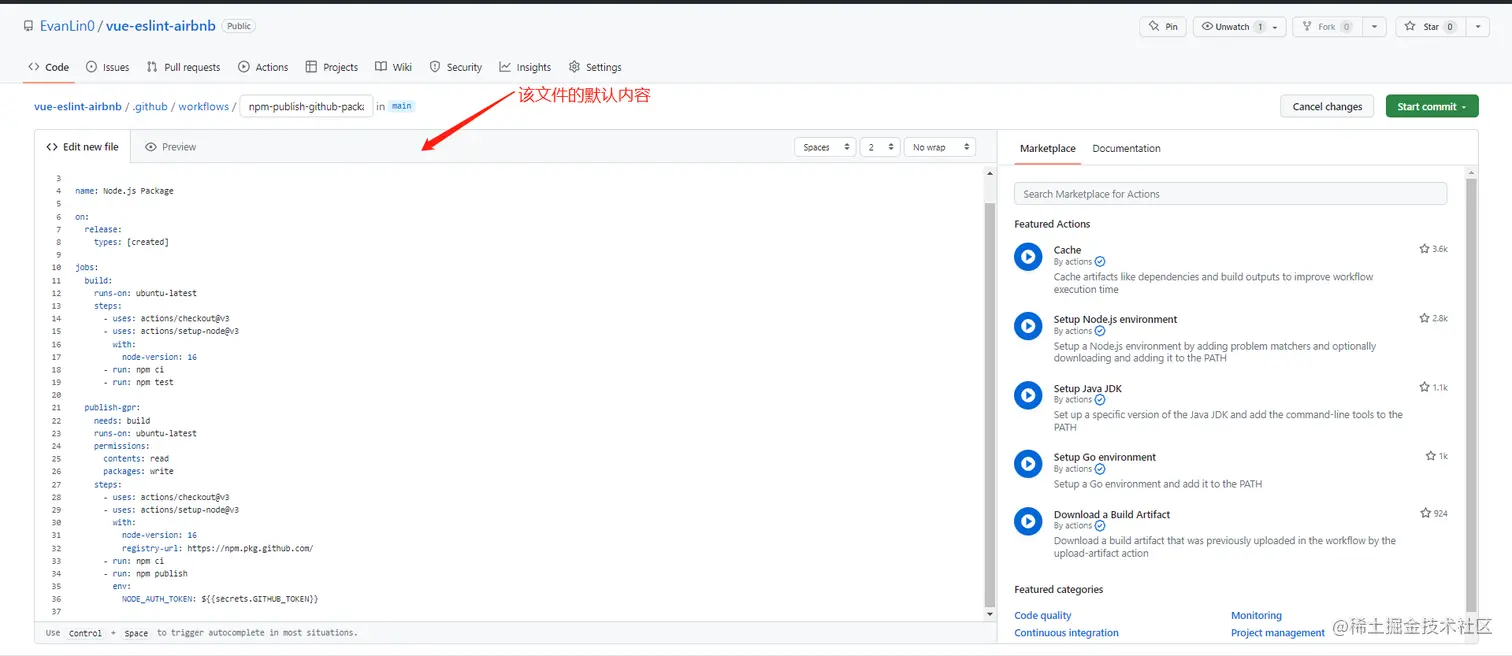Click the Cache action play icon
Image resolution: width=1512 pixels, height=656 pixels.
tap(1028, 256)
